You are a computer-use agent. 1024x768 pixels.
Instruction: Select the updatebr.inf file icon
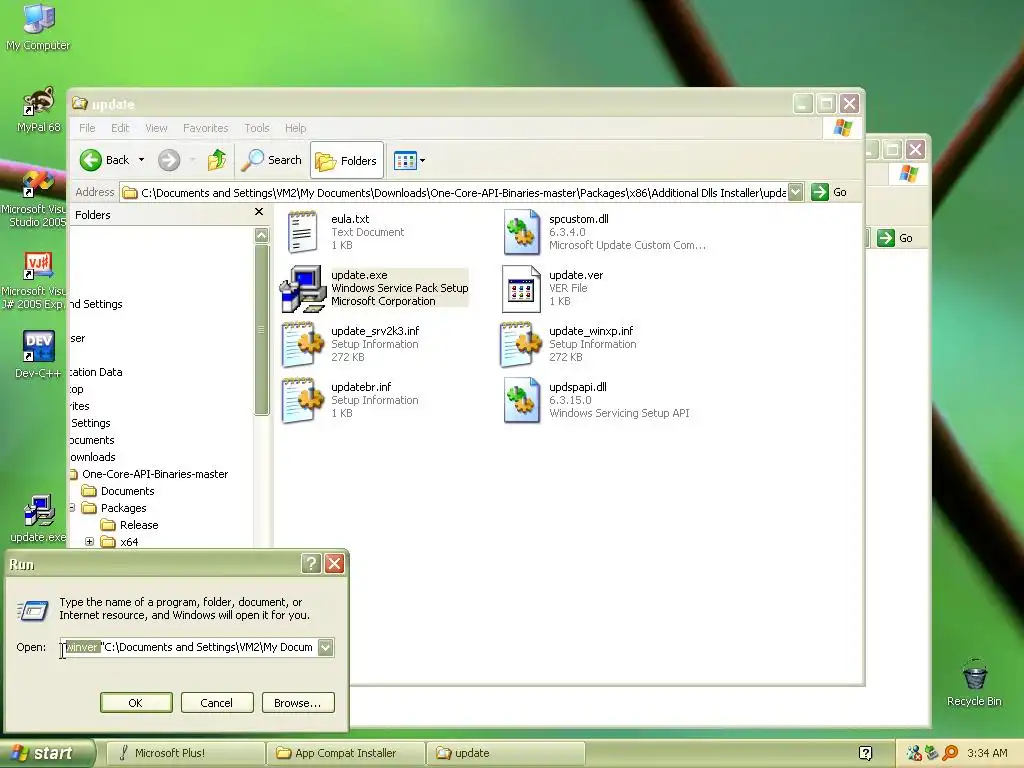302,400
